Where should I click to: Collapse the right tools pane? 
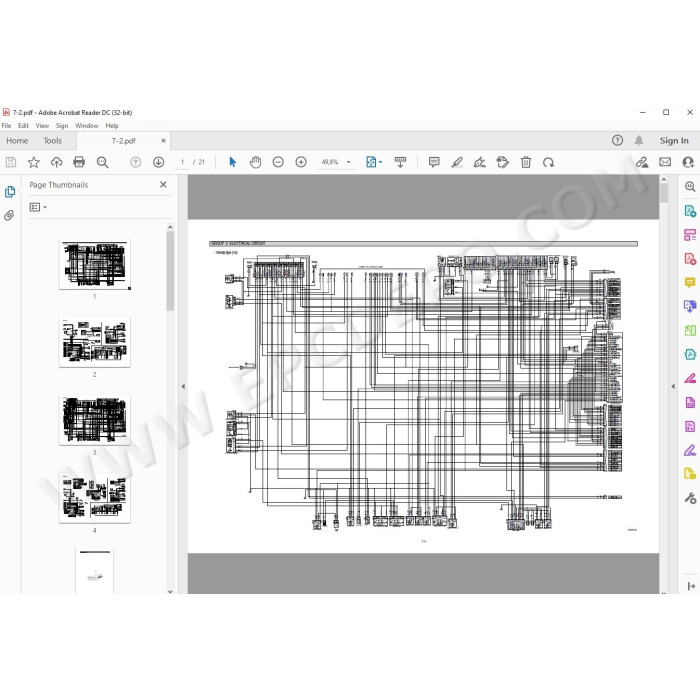pyautogui.click(x=673, y=386)
